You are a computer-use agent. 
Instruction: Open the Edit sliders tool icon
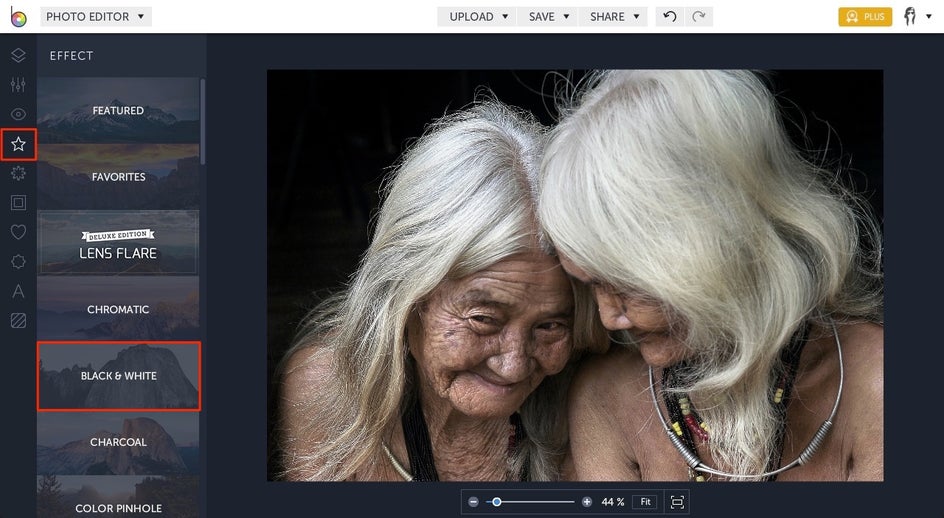pyautogui.click(x=18, y=84)
